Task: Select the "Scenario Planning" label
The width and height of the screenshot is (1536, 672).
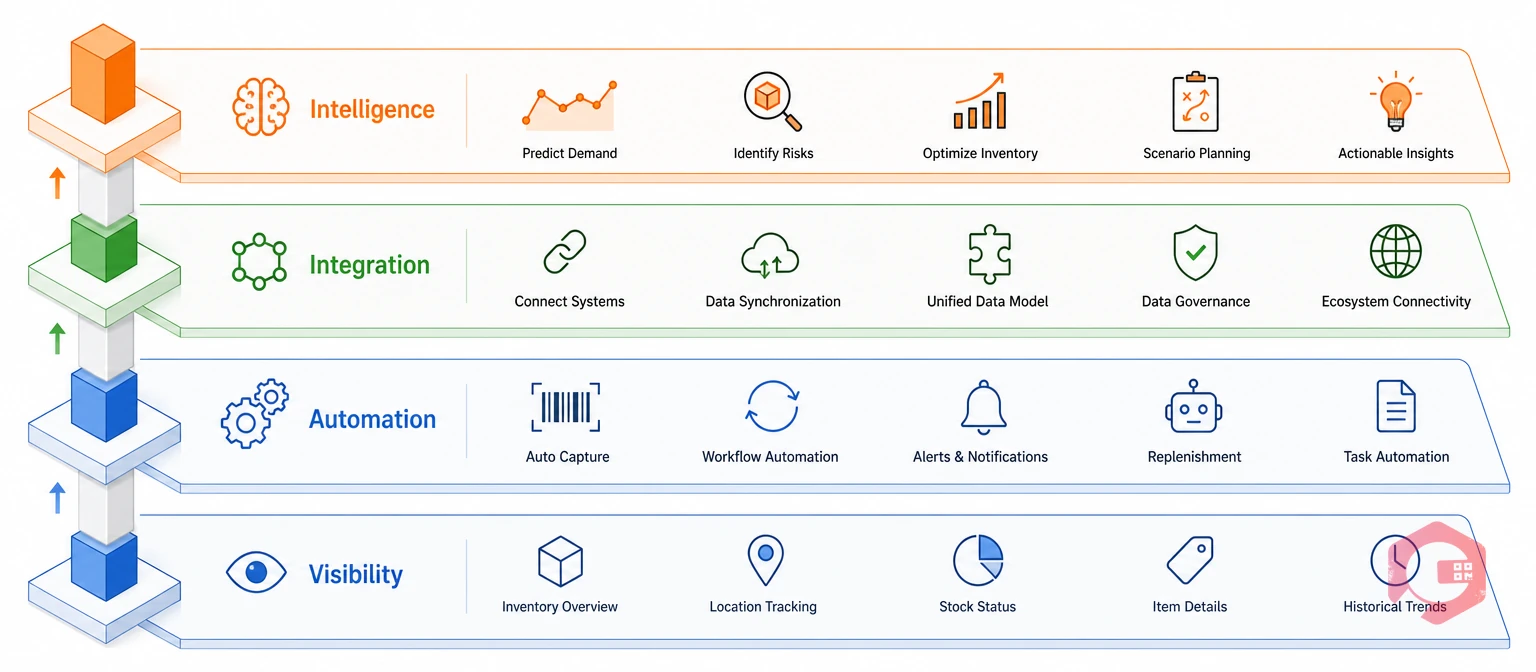Action: tap(1196, 153)
